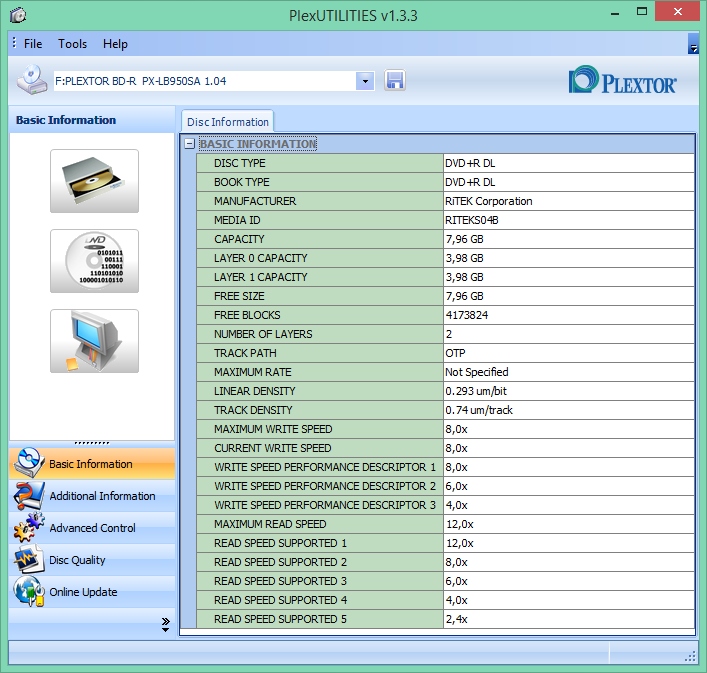The image size is (707, 673).
Task: Save disc information using floppy icon
Action: pos(394,80)
